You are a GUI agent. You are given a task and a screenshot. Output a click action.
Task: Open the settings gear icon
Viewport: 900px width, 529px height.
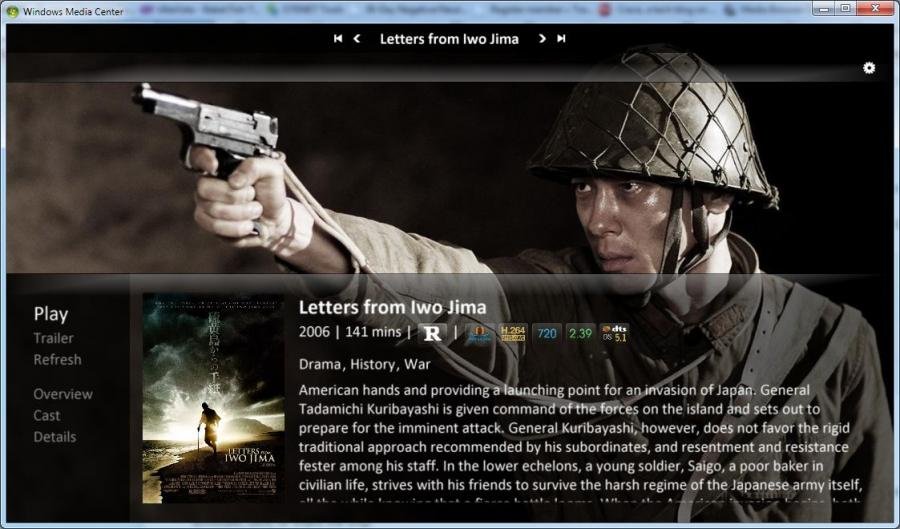click(869, 68)
